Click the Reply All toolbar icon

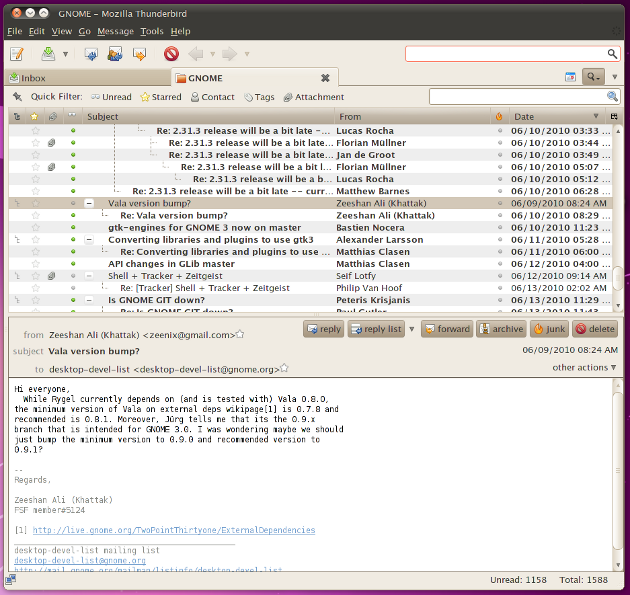[115, 54]
